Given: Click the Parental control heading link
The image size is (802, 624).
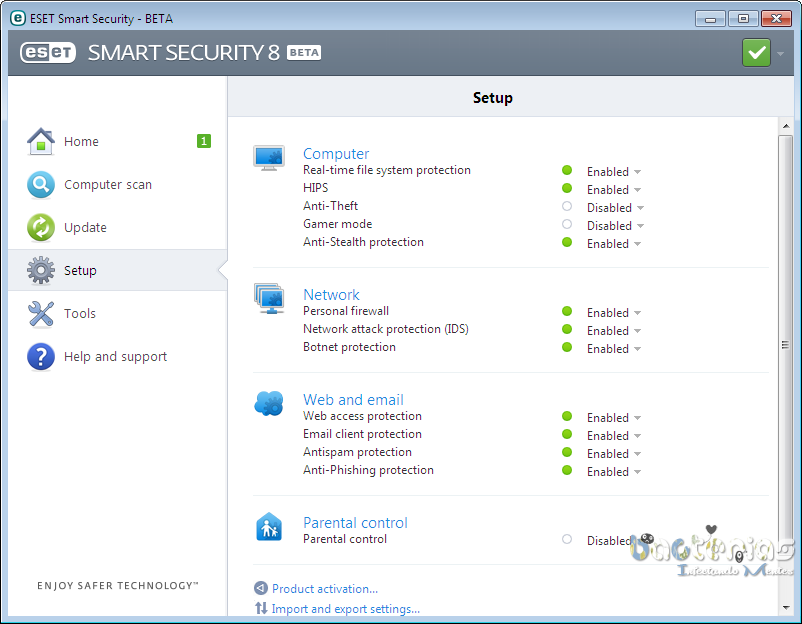Looking at the screenshot, I should [x=355, y=522].
